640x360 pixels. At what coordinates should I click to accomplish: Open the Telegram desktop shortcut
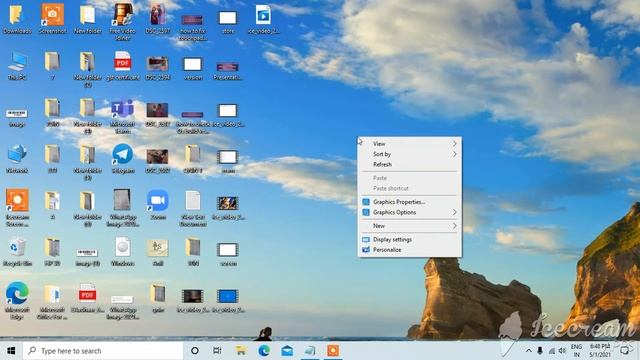pyautogui.click(x=123, y=159)
